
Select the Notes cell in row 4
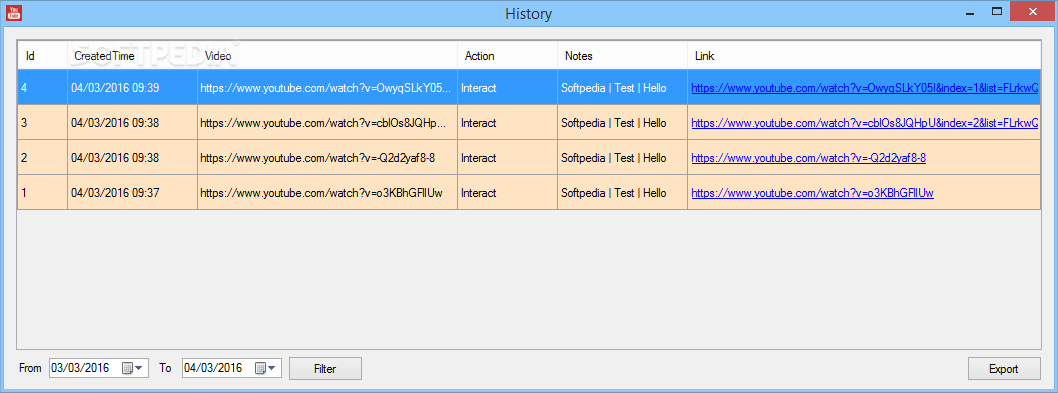tap(622, 87)
